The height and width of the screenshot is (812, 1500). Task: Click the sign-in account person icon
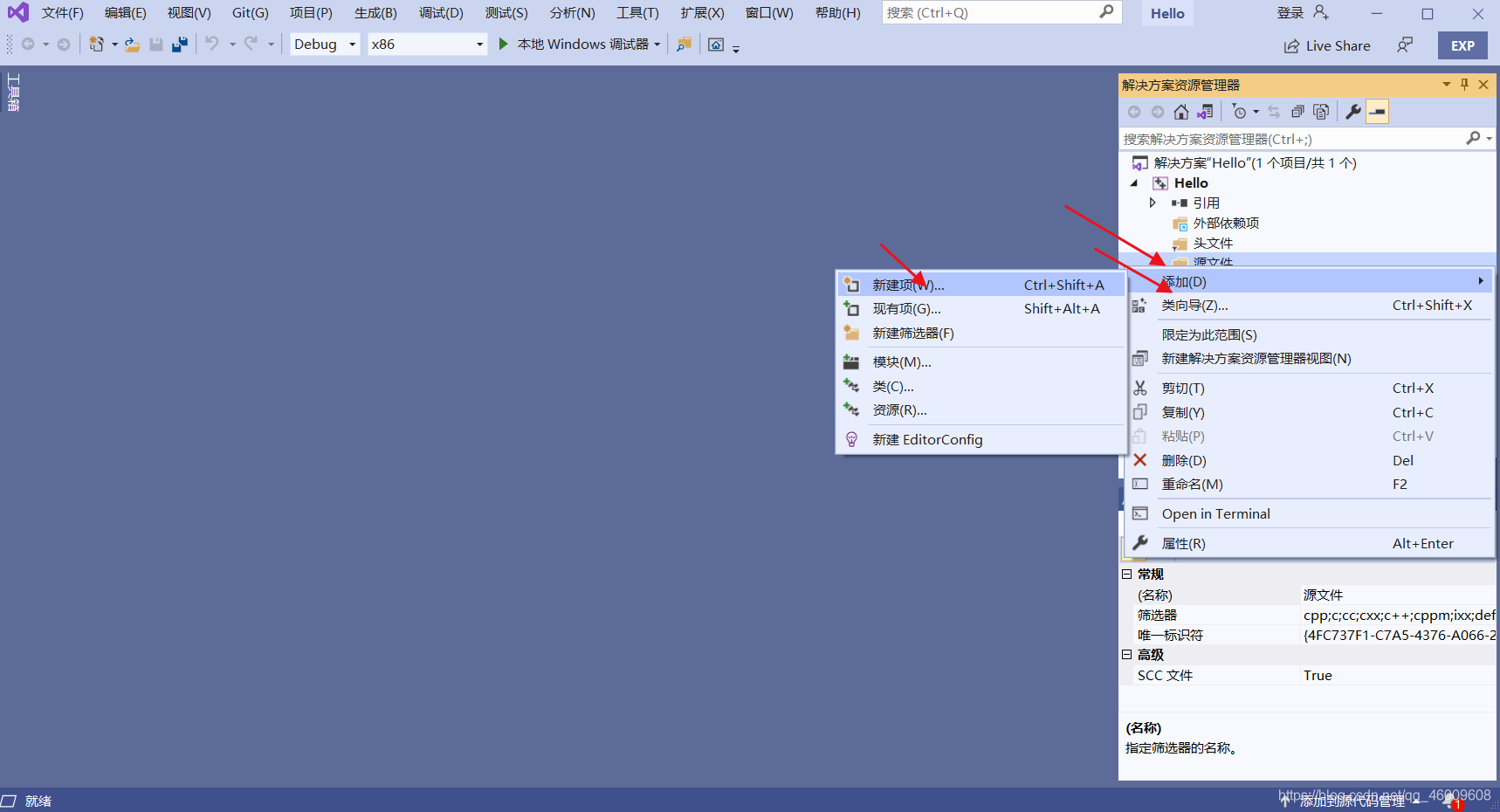(1321, 12)
